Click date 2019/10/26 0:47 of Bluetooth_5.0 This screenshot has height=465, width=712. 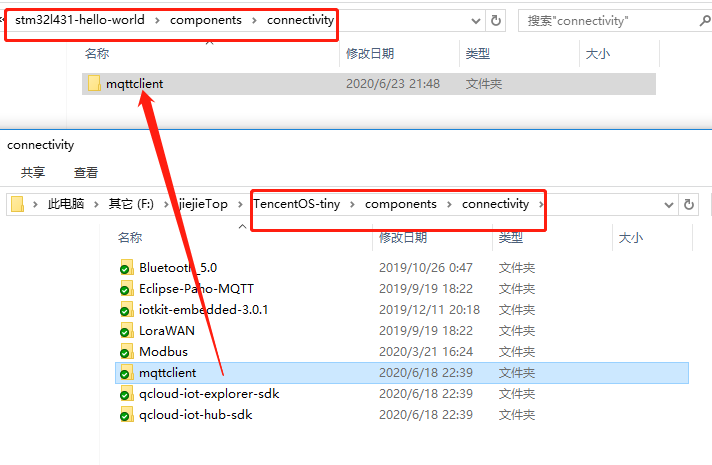(425, 268)
